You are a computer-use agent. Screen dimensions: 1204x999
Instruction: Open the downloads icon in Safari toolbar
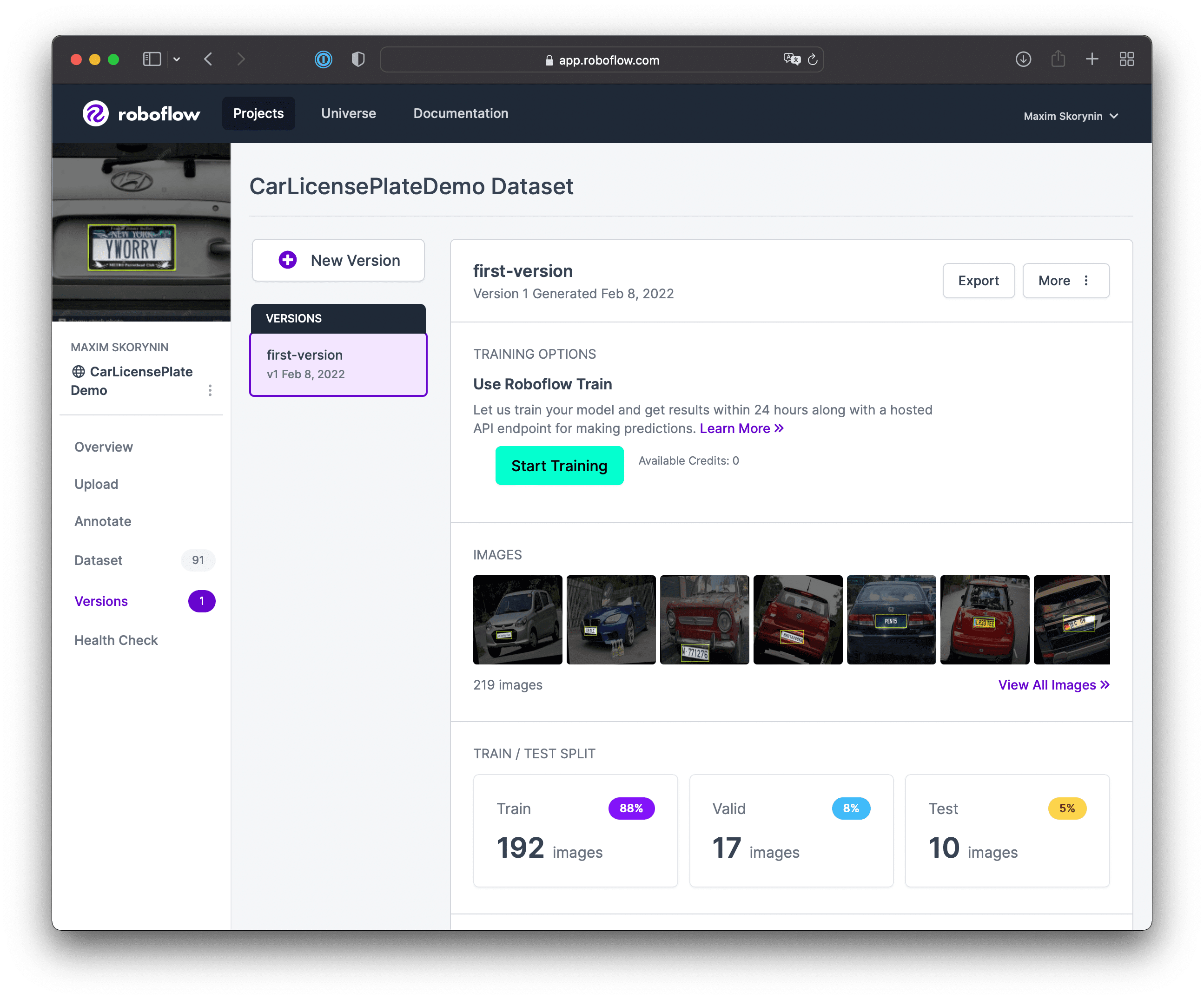tap(1023, 59)
